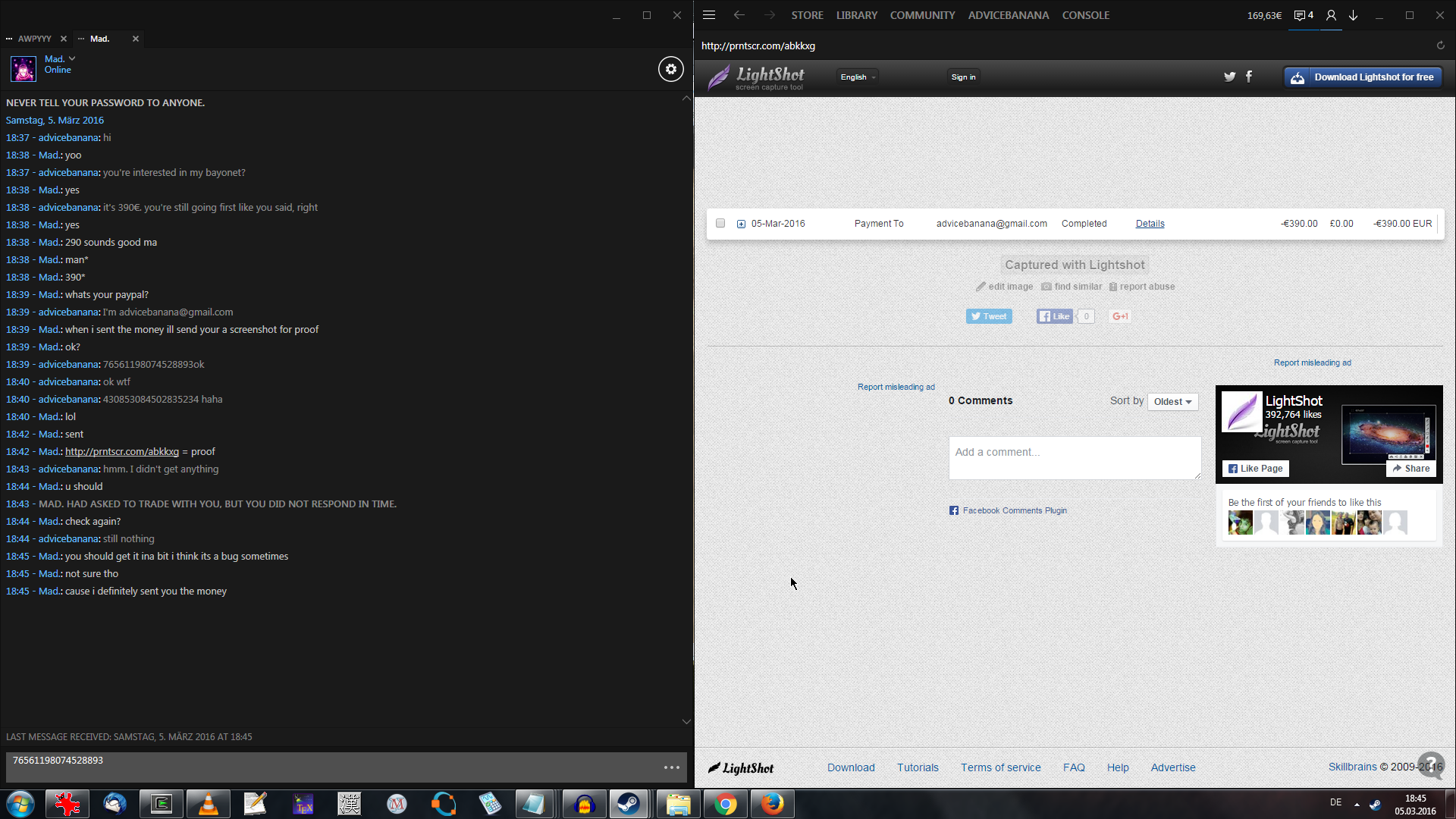Click the browser back arrow
This screenshot has width=1456, height=819.
pyautogui.click(x=739, y=15)
